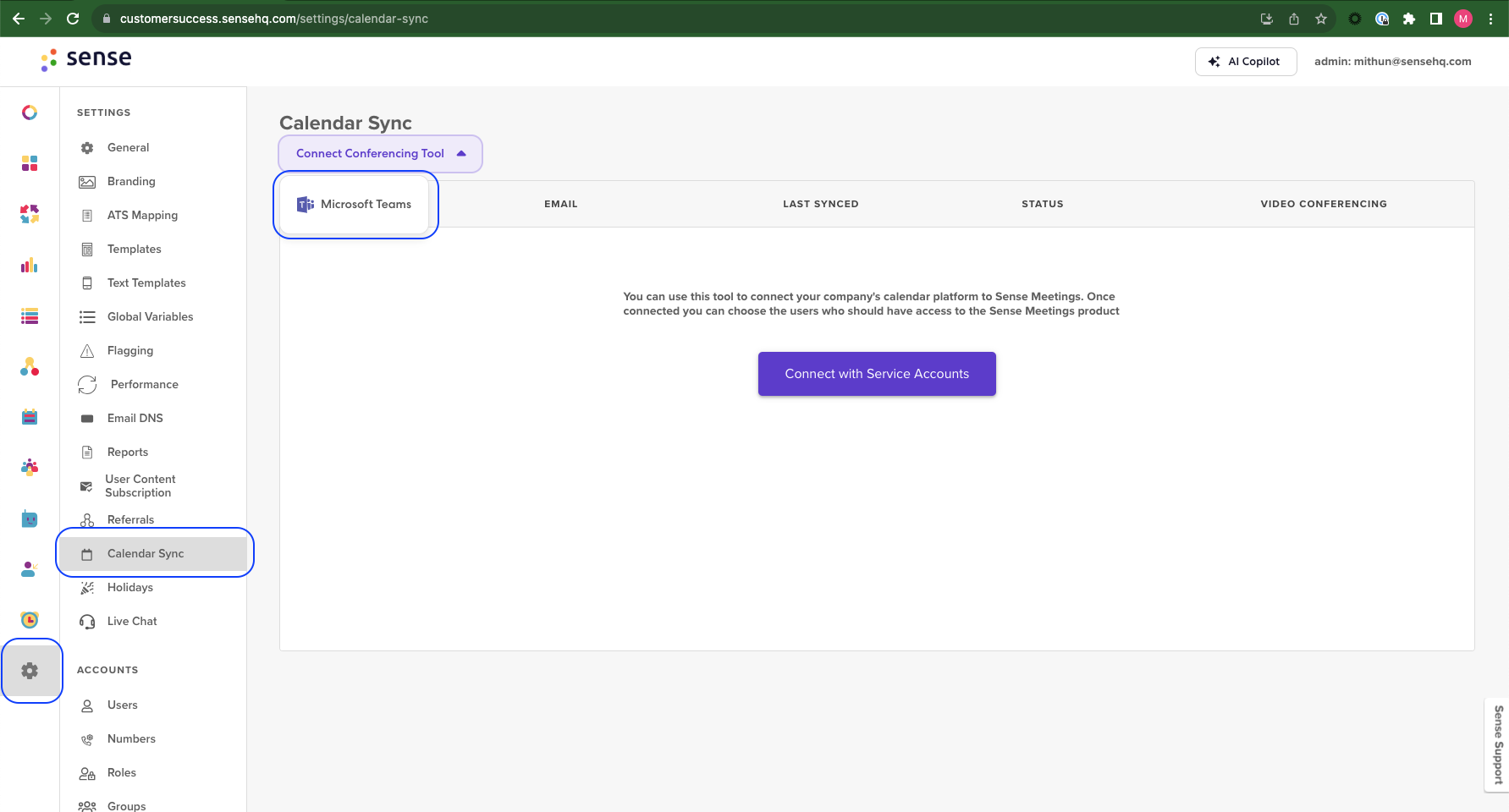1509x812 pixels.
Task: Open AI Copilot
Action: click(x=1246, y=61)
